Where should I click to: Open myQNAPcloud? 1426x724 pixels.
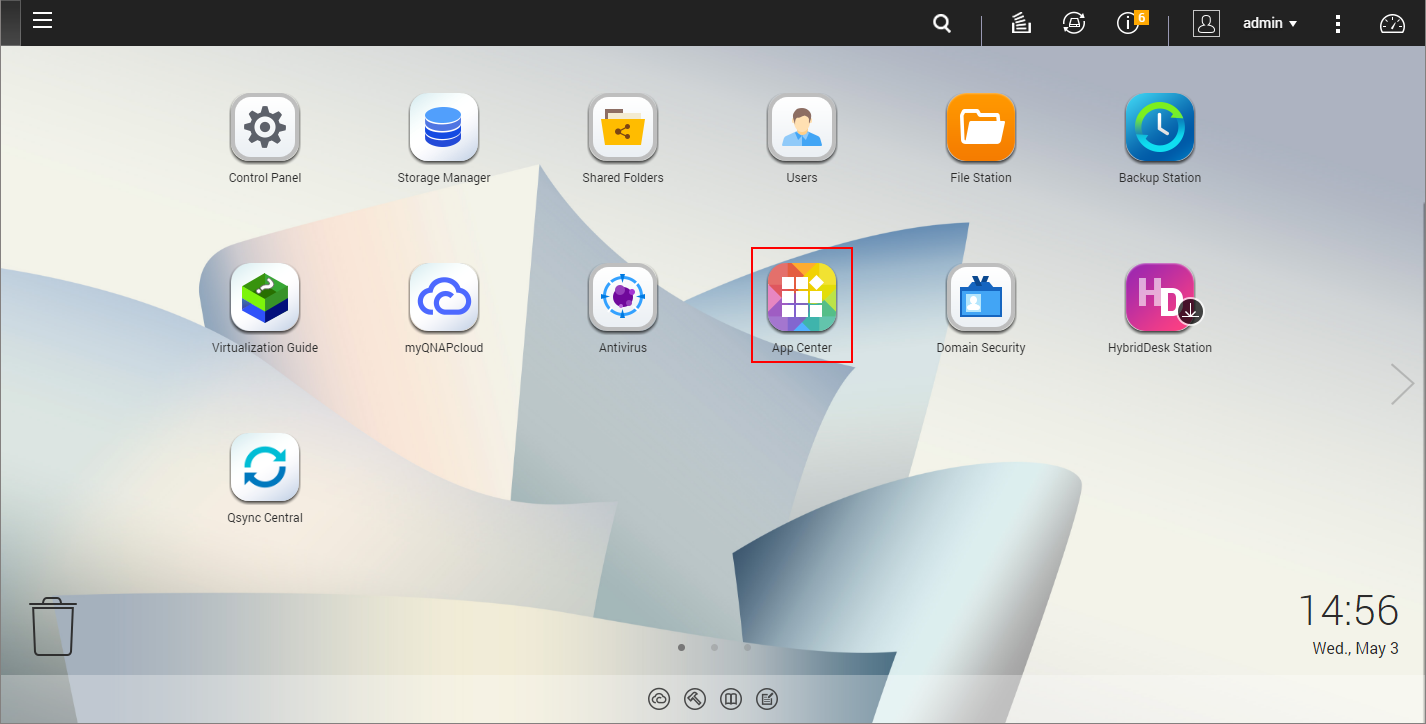click(444, 295)
